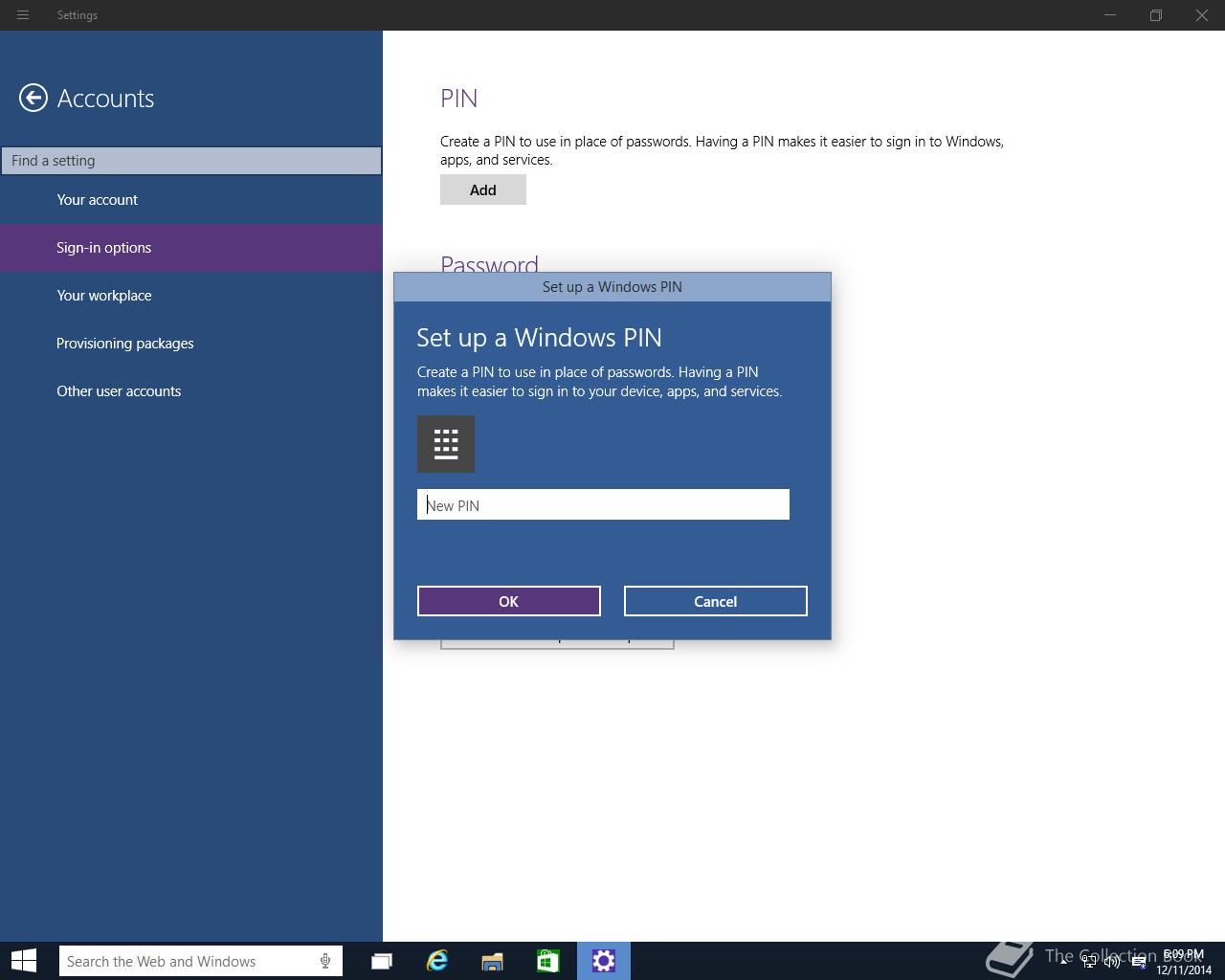The width and height of the screenshot is (1225, 980).
Task: Show hidden tray icons arrow
Action: point(1063,961)
